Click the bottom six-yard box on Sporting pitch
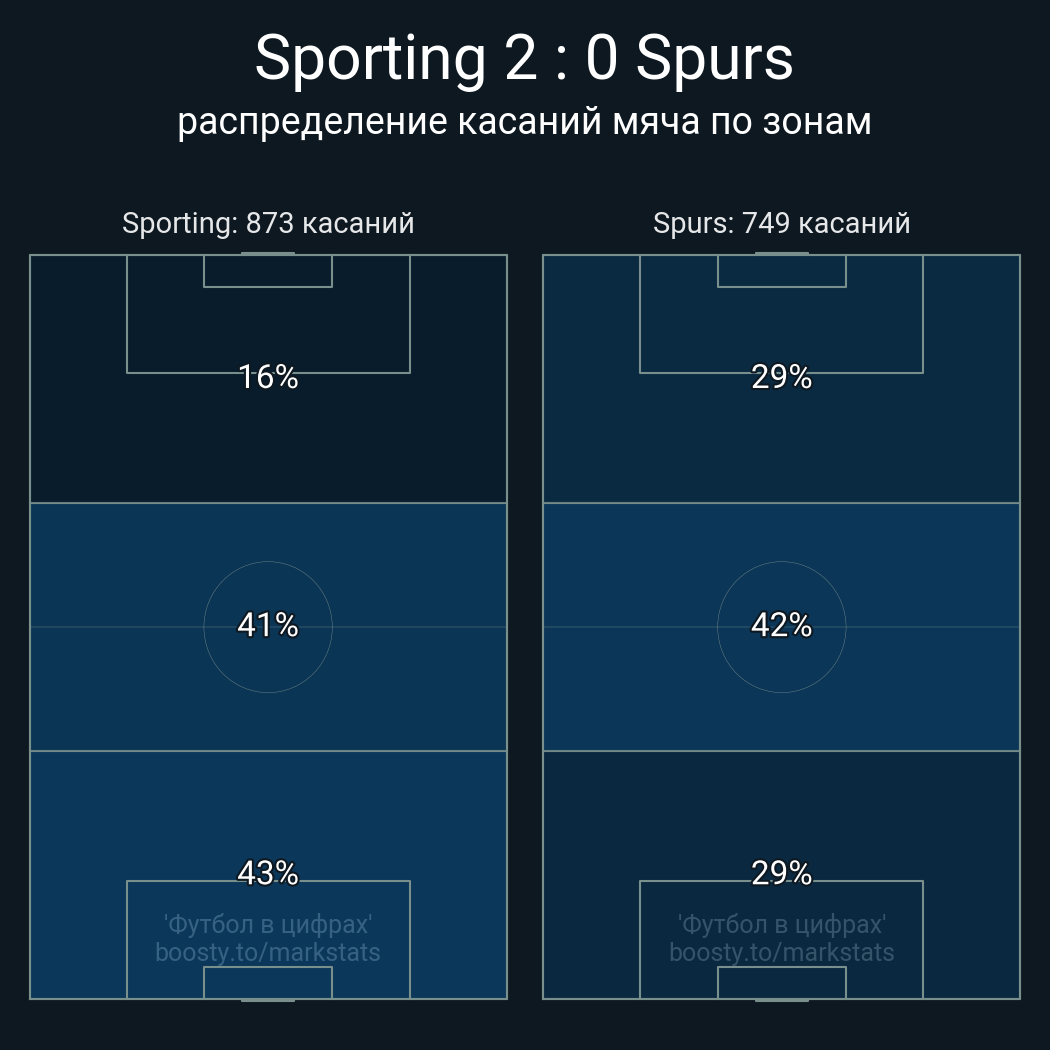 [268, 983]
